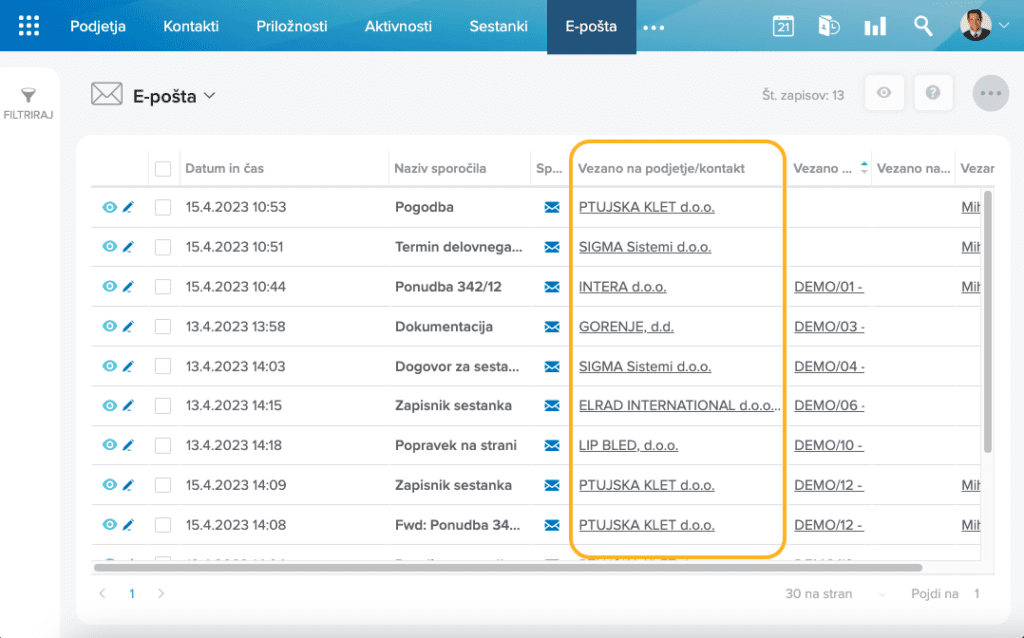
Task: Click envelope icon in Ponudba 342/12 row
Action: click(552, 287)
